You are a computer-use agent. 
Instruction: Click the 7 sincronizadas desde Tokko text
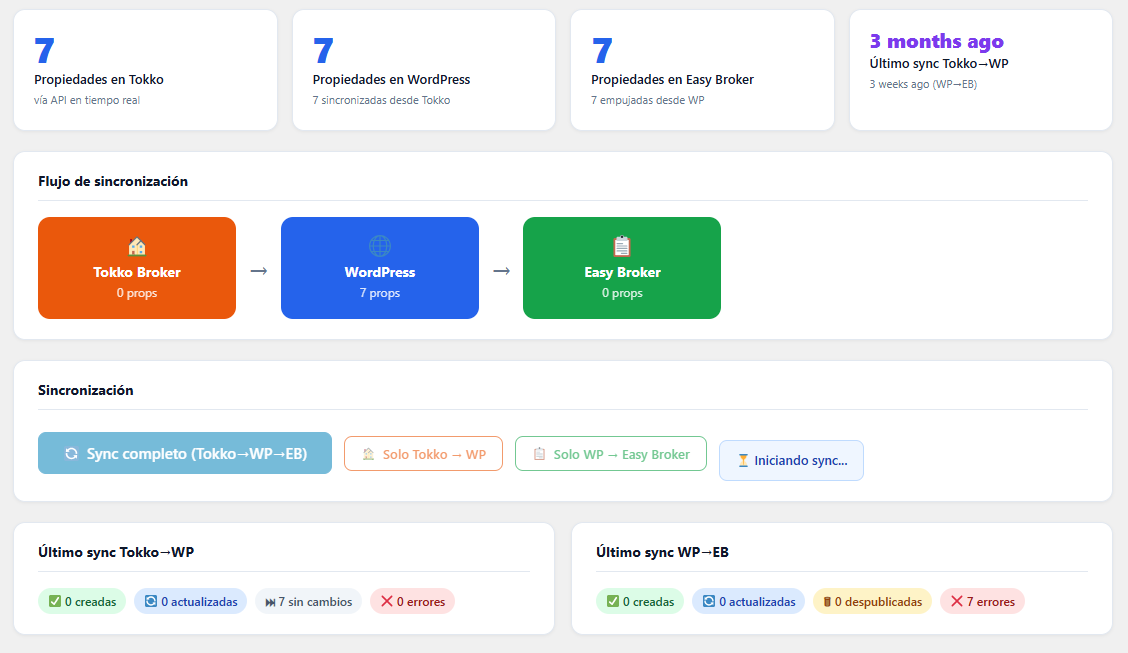[381, 100]
